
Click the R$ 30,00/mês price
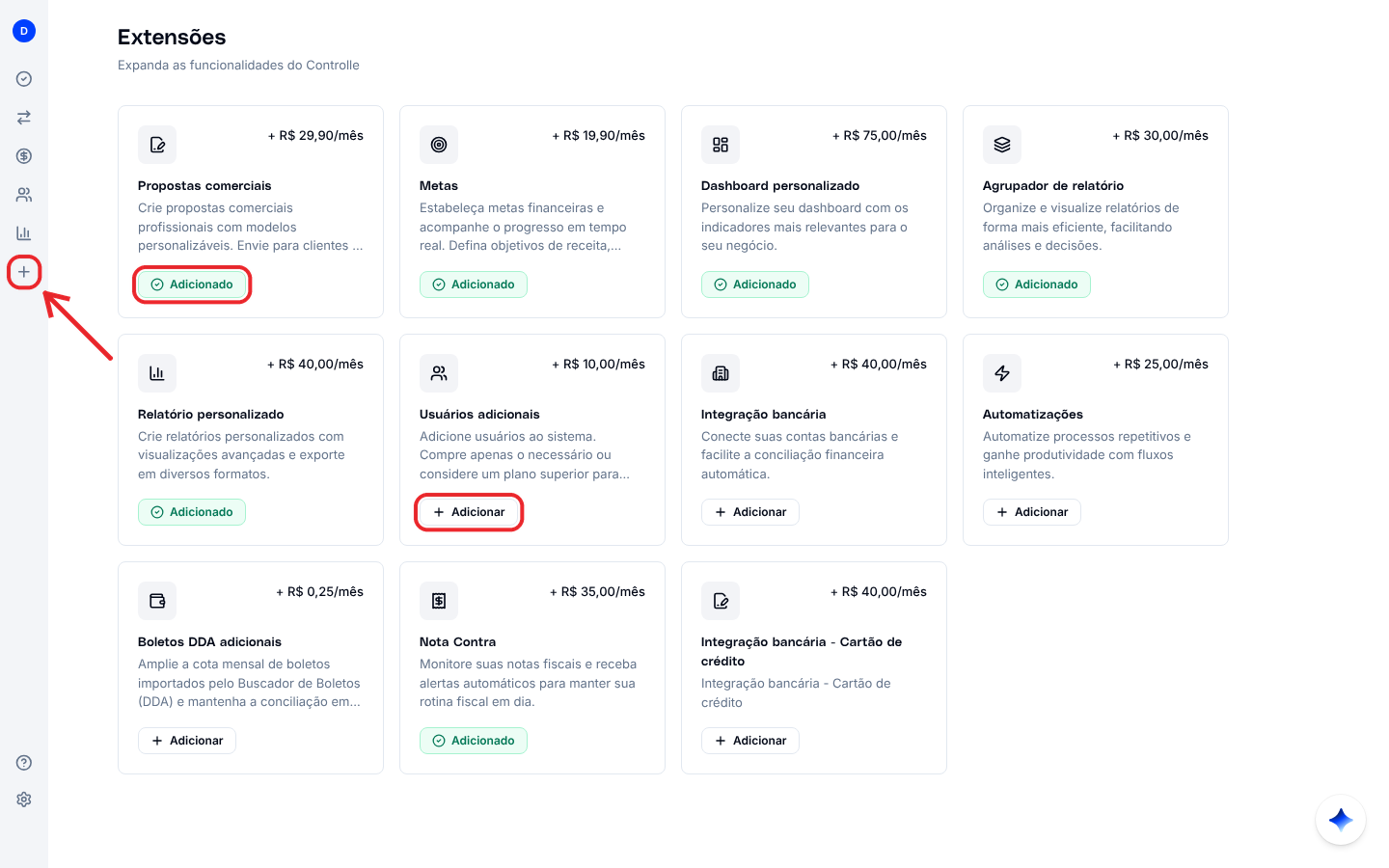pos(1160,136)
